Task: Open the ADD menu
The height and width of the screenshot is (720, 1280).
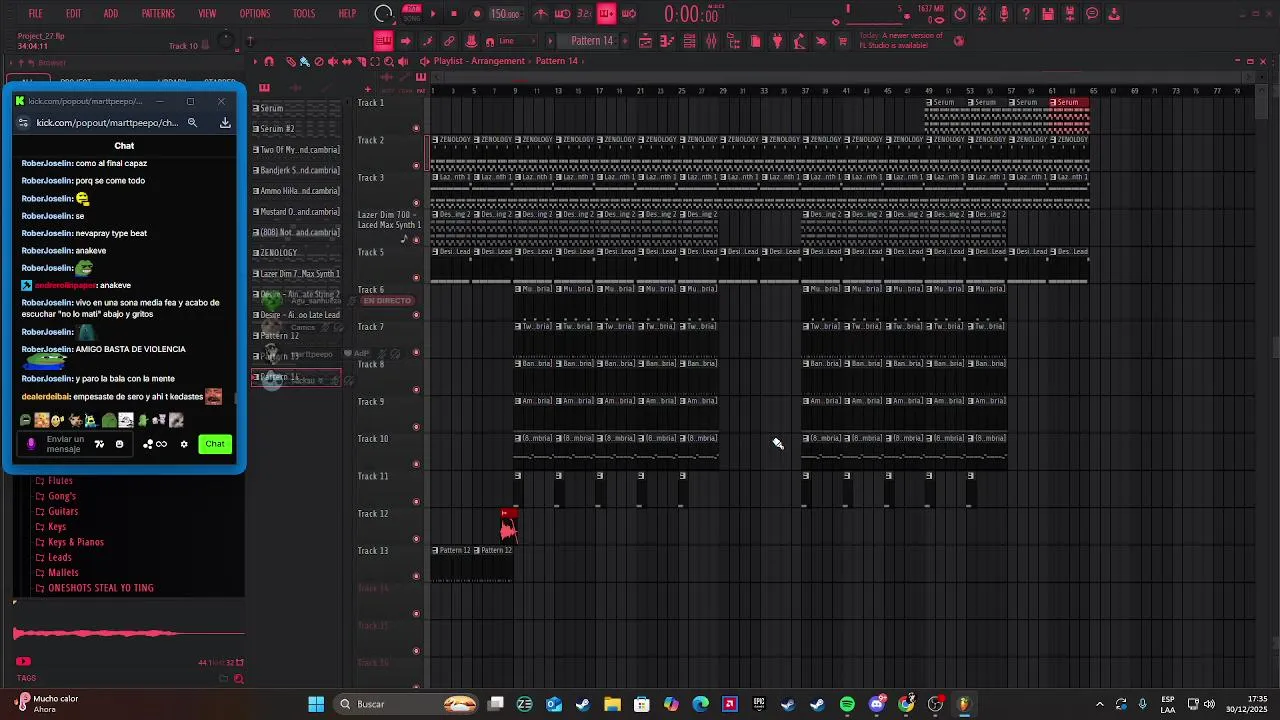Action: point(110,14)
